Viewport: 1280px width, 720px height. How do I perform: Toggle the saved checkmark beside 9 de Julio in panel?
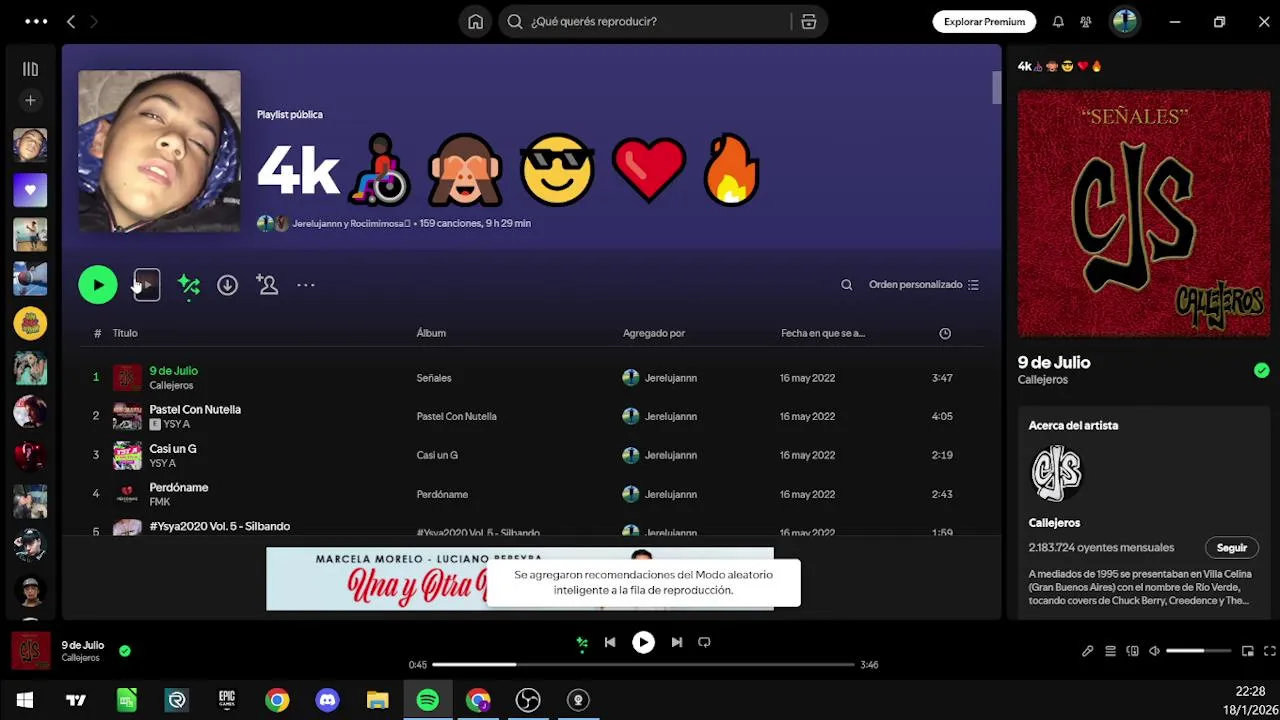coord(1261,370)
